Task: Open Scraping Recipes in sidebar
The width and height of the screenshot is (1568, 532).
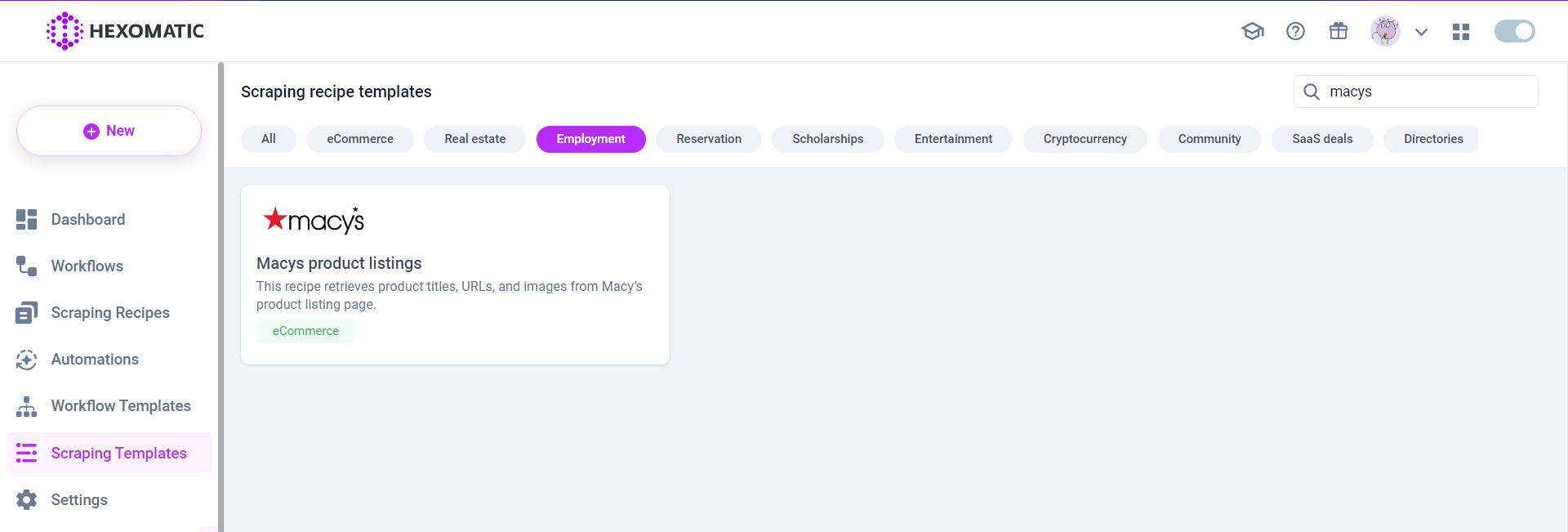Action: (109, 312)
